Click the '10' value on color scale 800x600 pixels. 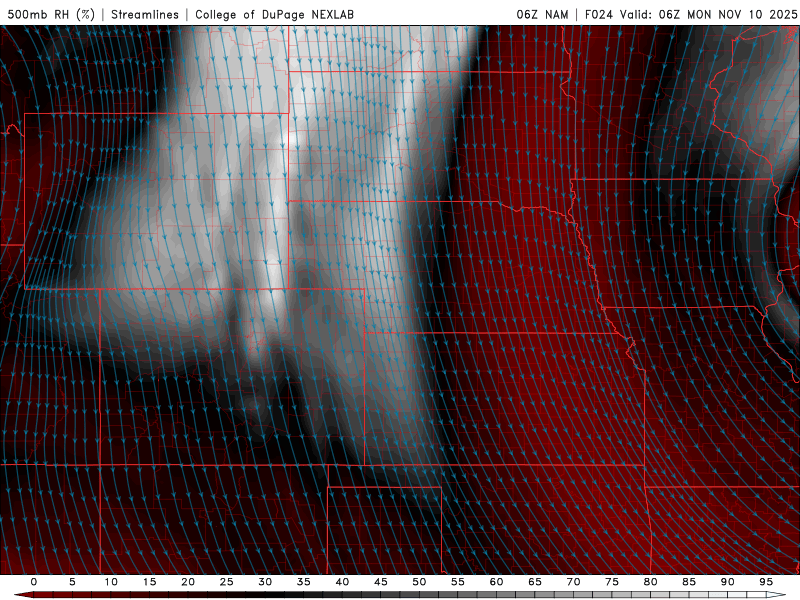pyautogui.click(x=111, y=582)
